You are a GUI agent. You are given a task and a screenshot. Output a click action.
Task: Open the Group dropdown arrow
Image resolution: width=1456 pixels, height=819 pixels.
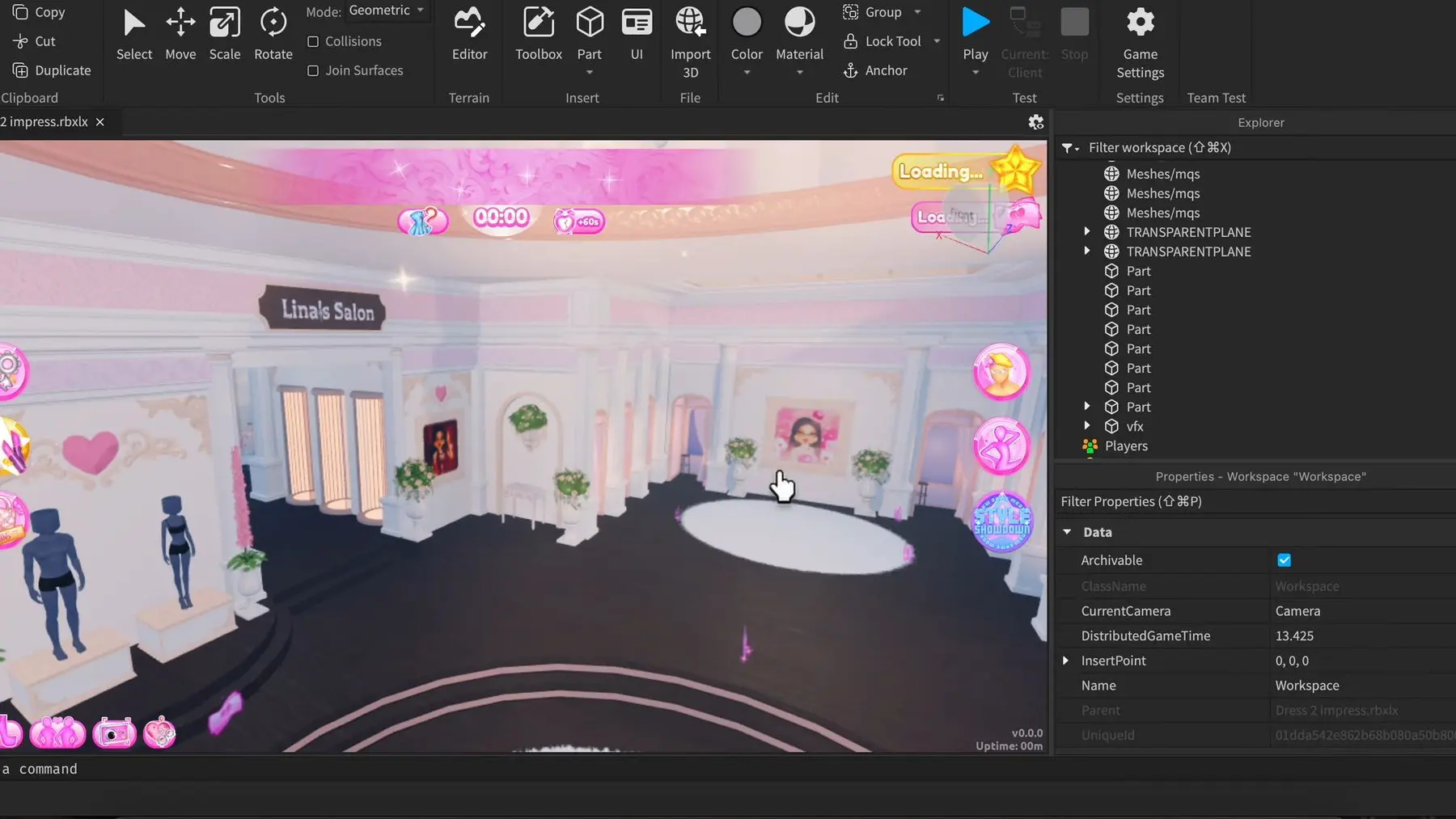tap(917, 12)
